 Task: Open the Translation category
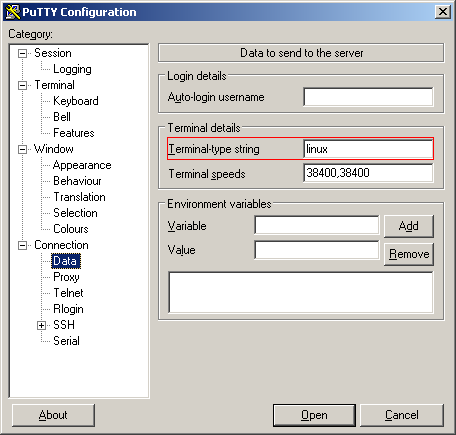click(79, 197)
